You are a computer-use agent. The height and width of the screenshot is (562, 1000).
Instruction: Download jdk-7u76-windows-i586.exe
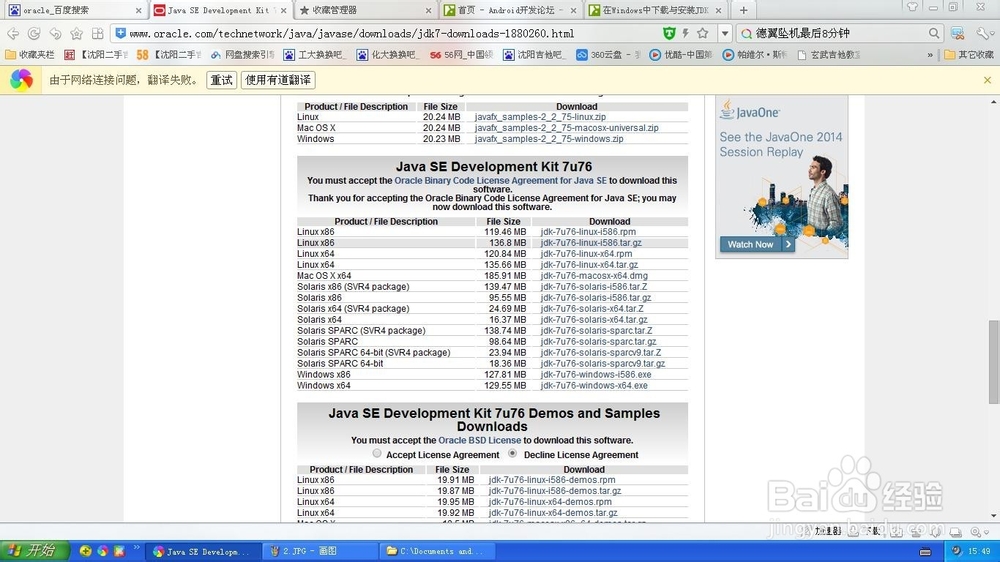(x=596, y=374)
